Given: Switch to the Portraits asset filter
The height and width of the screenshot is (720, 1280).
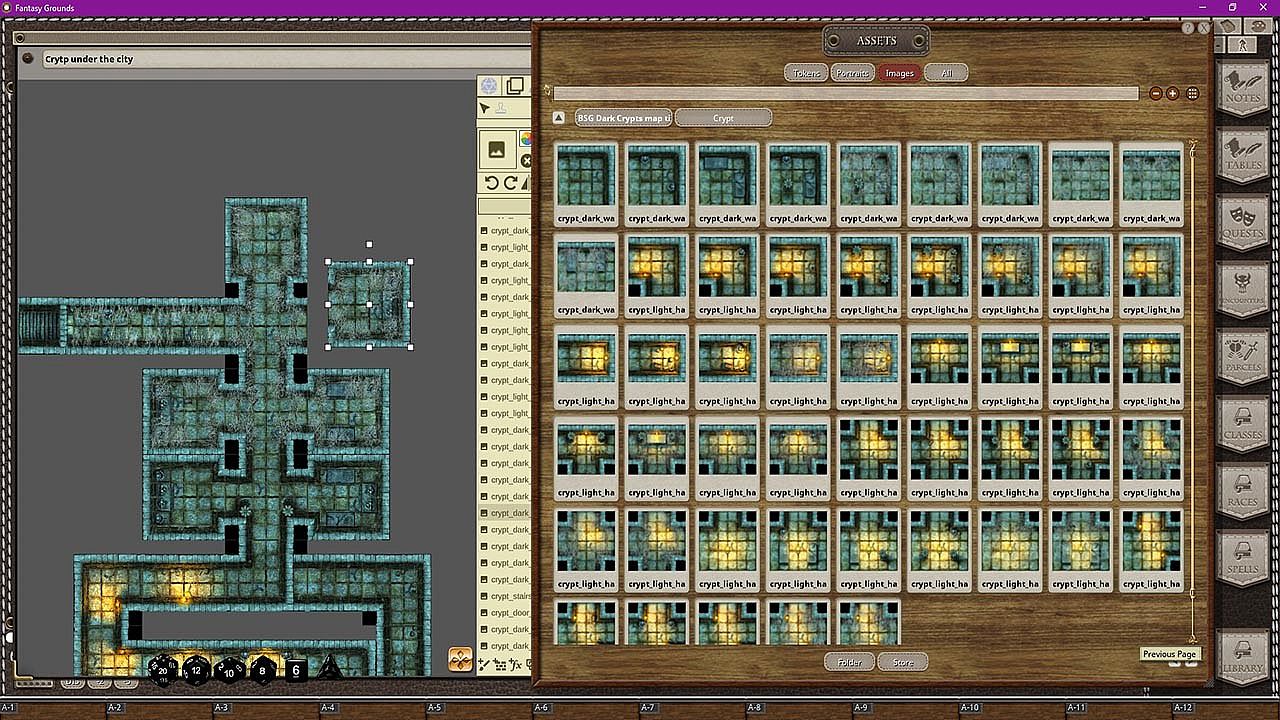Looking at the screenshot, I should point(852,73).
